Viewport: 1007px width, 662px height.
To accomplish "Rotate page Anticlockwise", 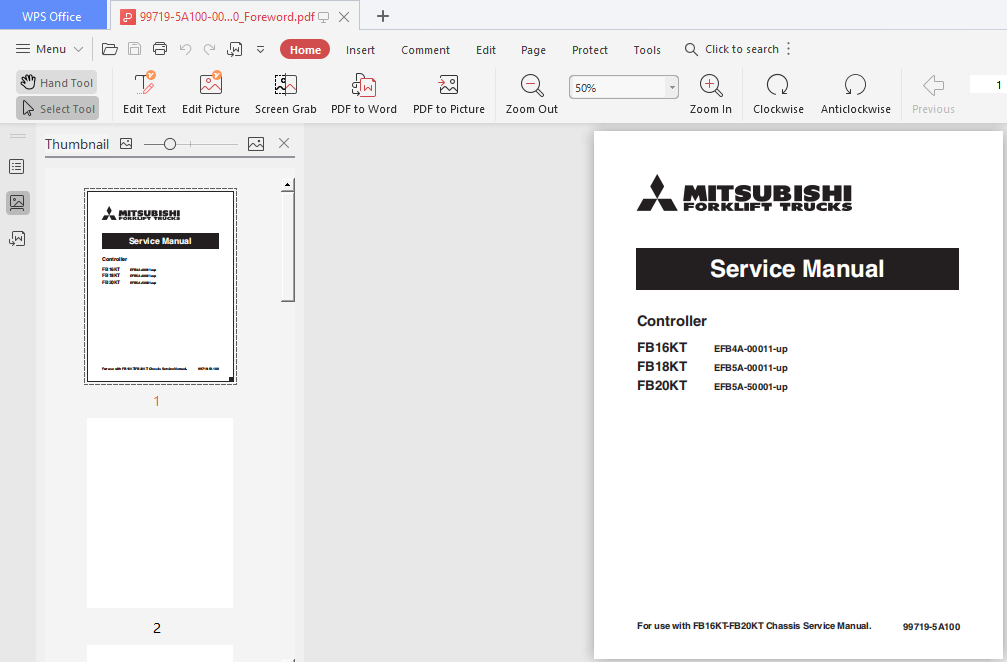I will tap(855, 93).
